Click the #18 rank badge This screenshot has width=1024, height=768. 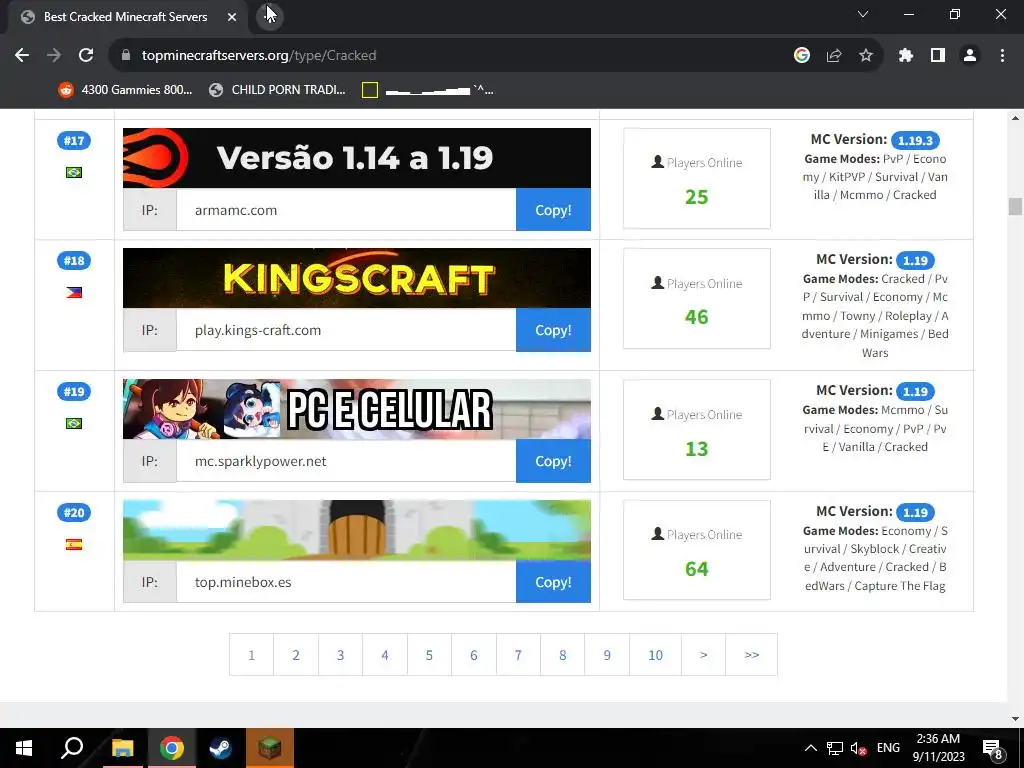(74, 261)
